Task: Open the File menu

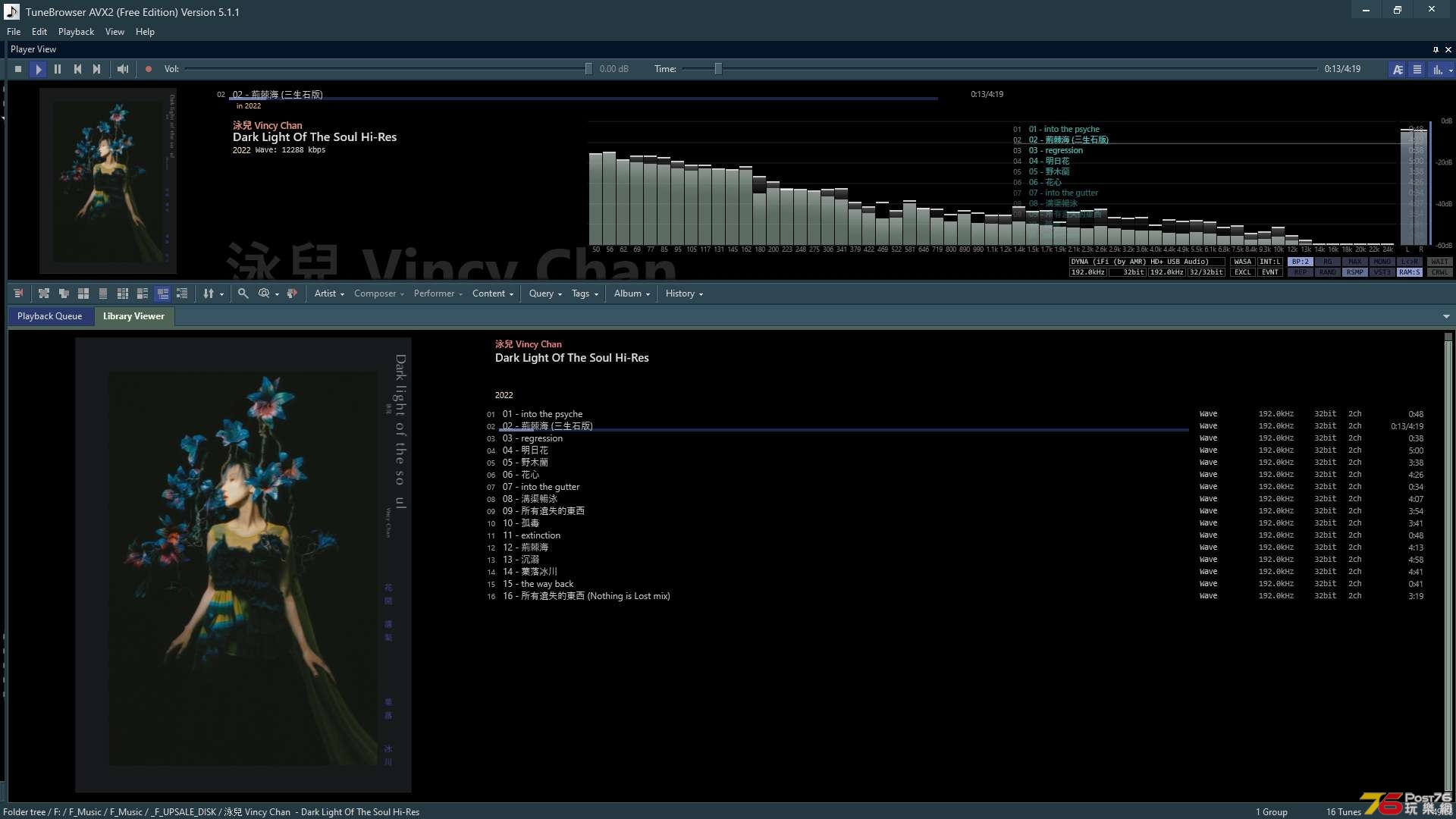Action: [14, 32]
